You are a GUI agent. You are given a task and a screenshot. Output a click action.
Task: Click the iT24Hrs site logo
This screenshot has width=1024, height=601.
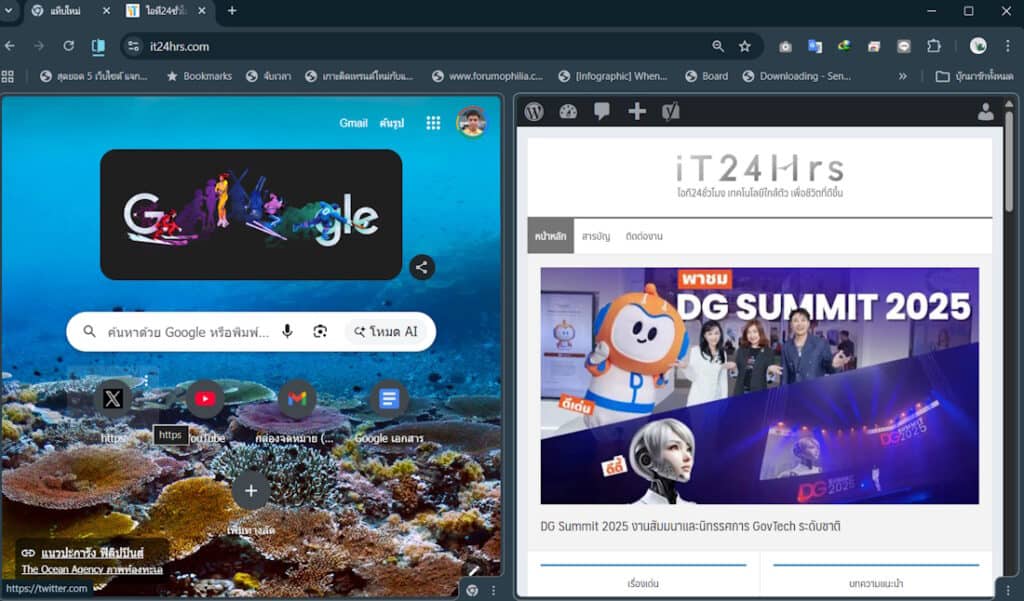click(x=760, y=175)
